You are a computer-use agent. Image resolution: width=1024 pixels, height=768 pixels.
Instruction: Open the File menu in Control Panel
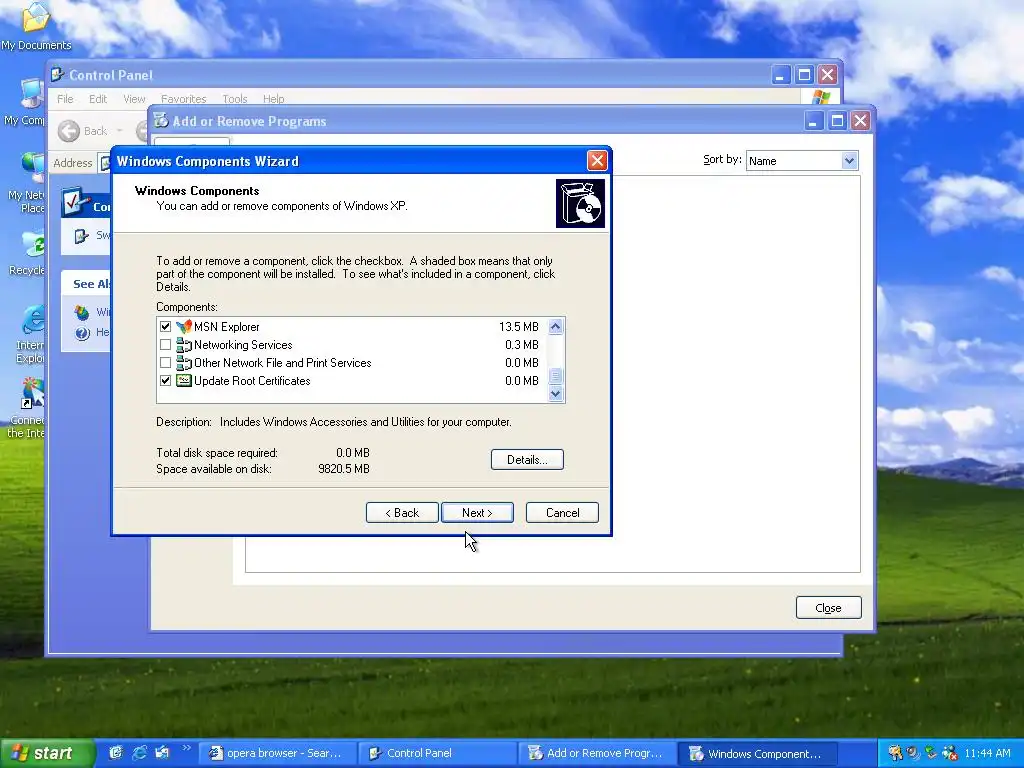65,99
